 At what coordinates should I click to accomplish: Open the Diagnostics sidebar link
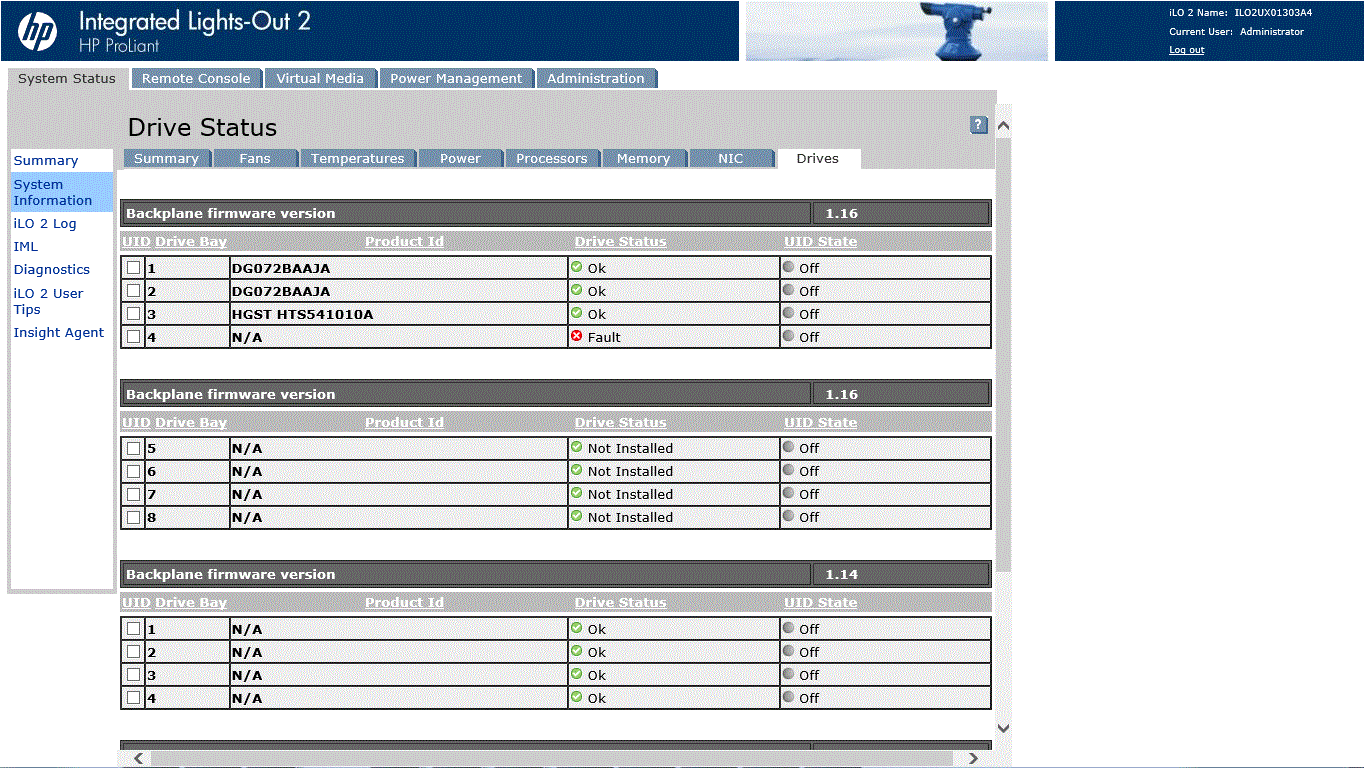coord(52,269)
